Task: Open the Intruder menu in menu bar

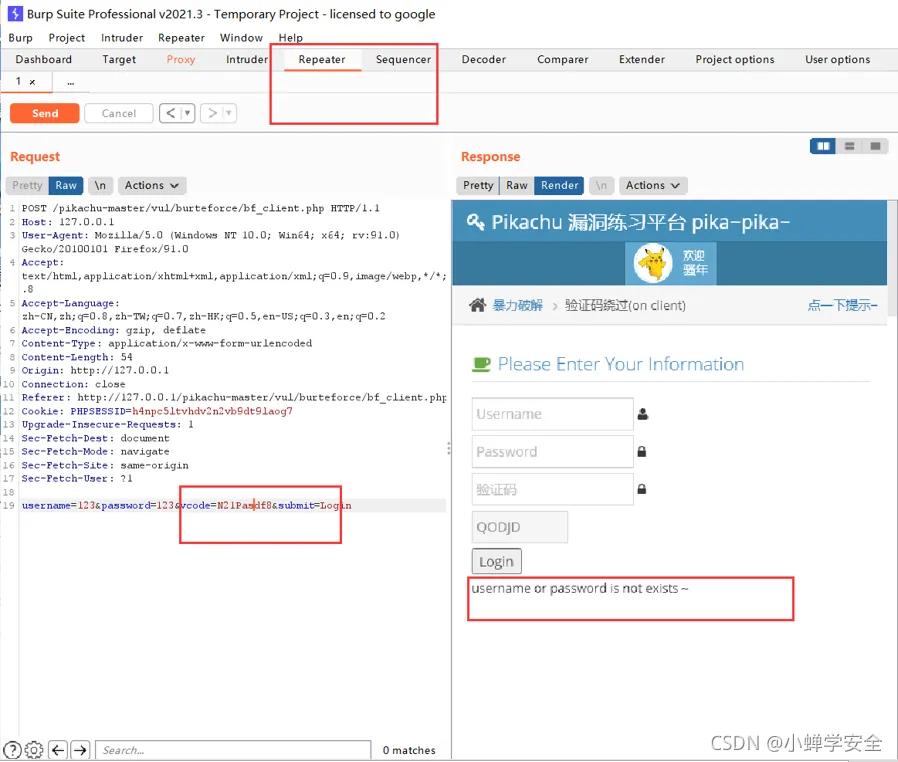Action: [x=122, y=38]
